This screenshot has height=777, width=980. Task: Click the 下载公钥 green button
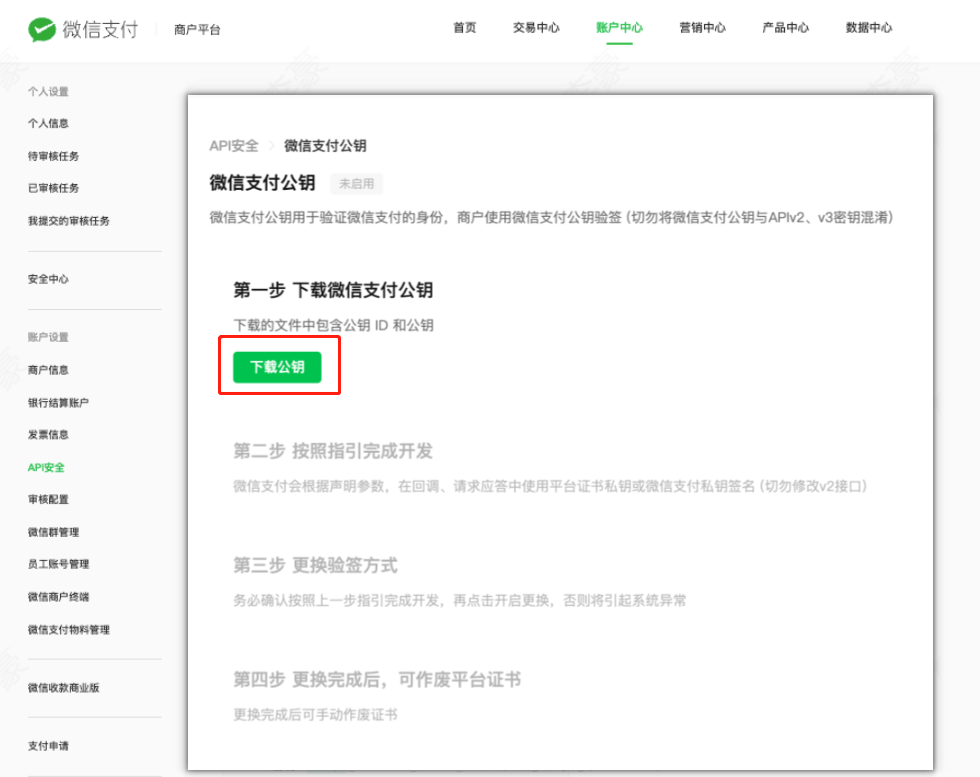pyautogui.click(x=277, y=367)
